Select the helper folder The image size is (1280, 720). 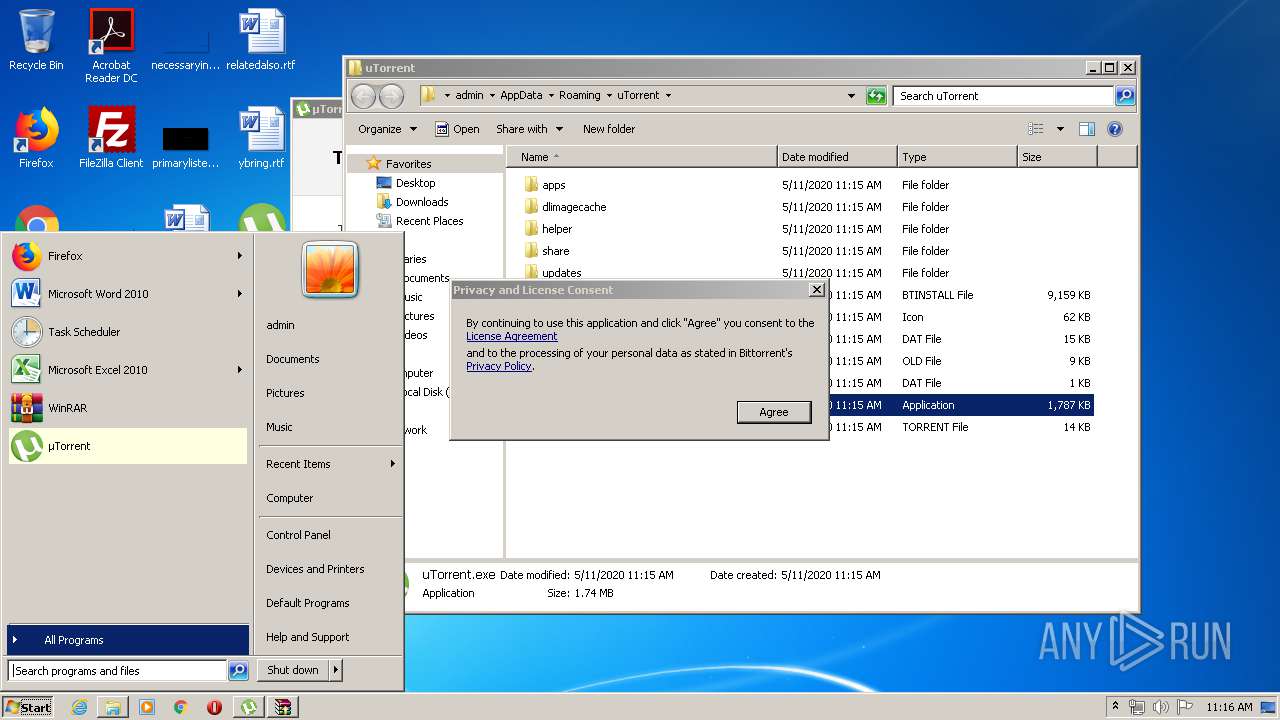point(557,229)
